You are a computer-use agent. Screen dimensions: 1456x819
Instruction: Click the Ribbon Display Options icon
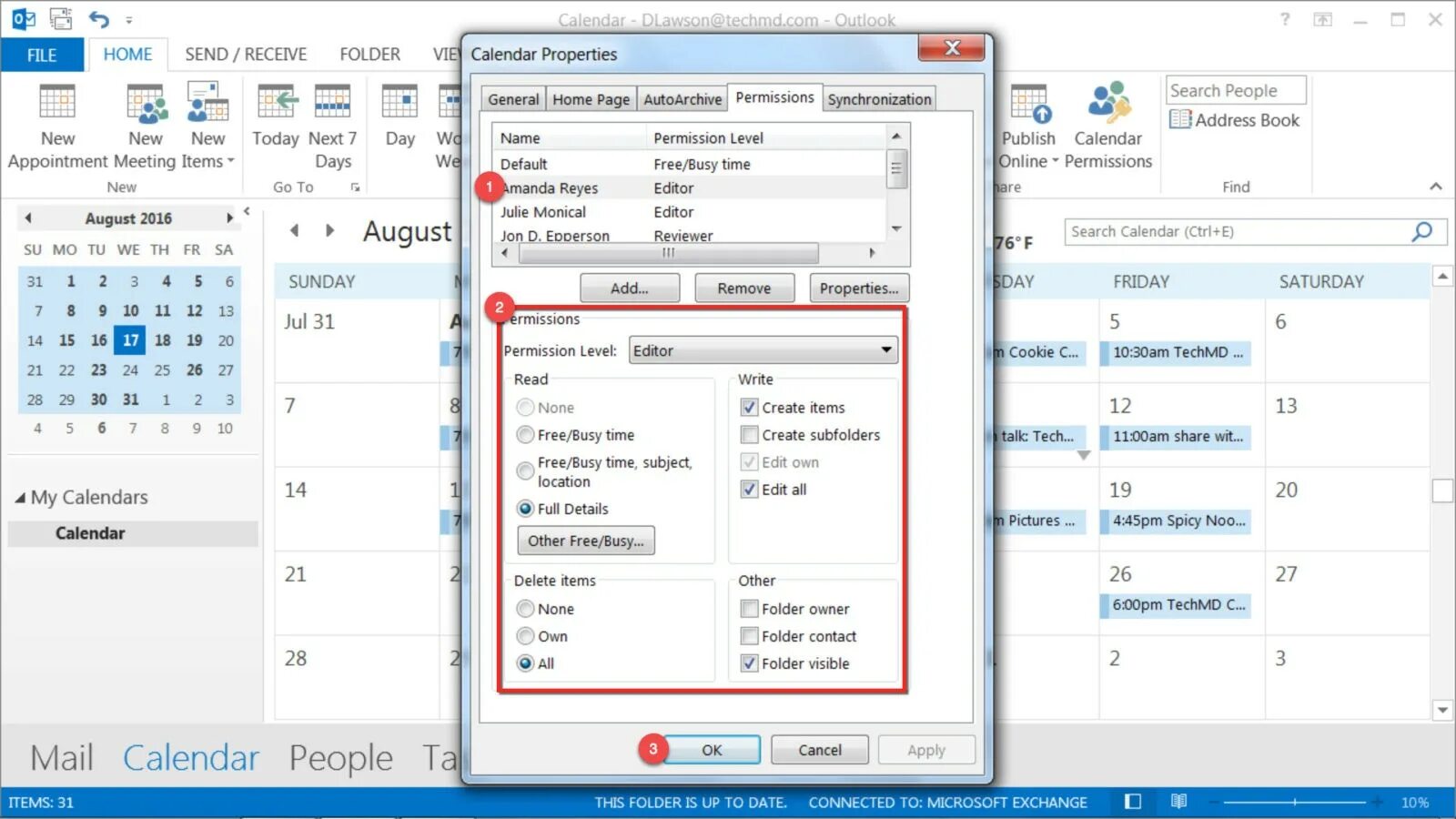pos(1322,19)
